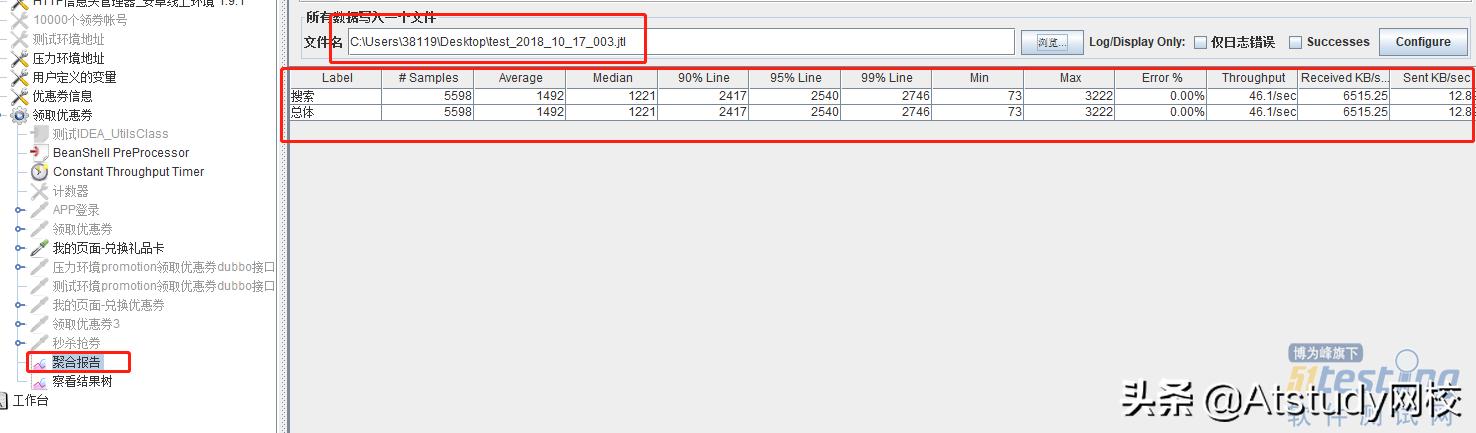Sort by # Samples column header
The image size is (1476, 433).
428,78
